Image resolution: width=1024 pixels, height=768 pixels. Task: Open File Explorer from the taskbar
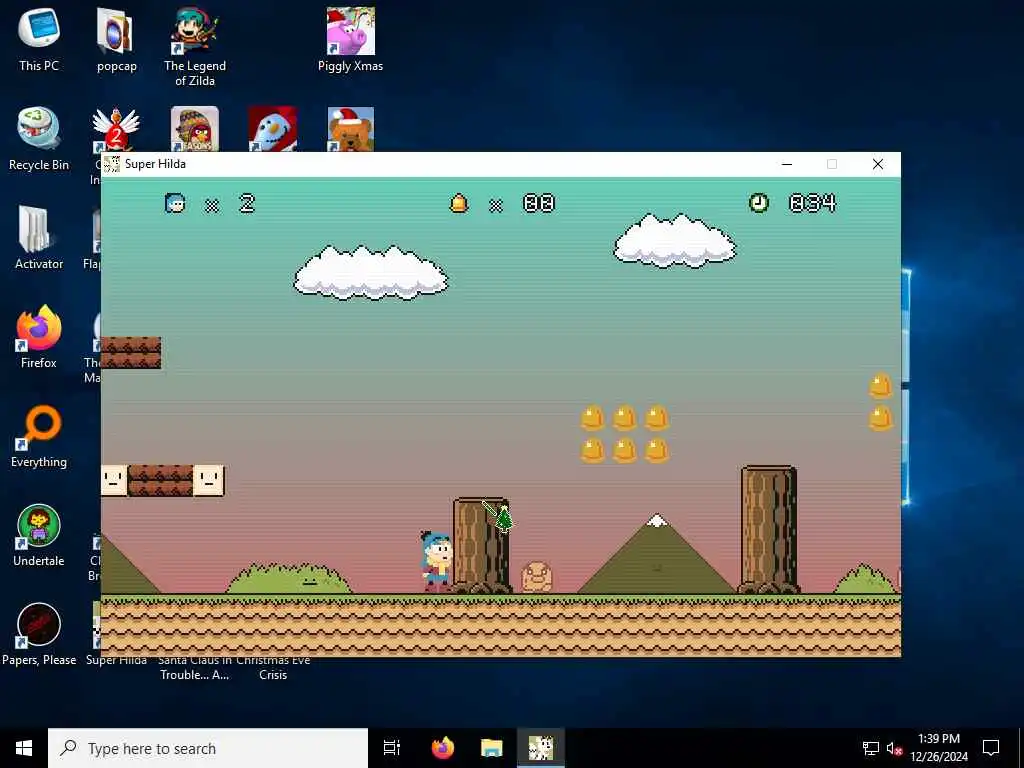pyautogui.click(x=492, y=748)
